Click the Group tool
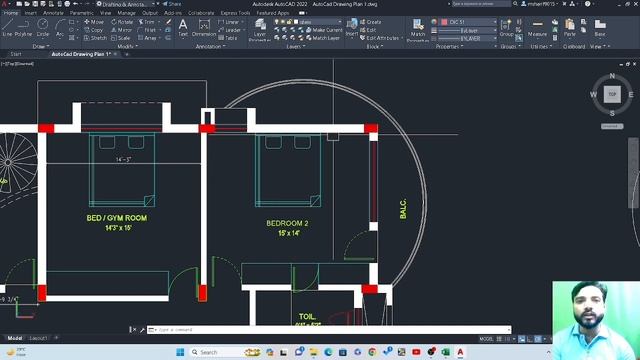Screen dimensions: 640x360 point(506,28)
